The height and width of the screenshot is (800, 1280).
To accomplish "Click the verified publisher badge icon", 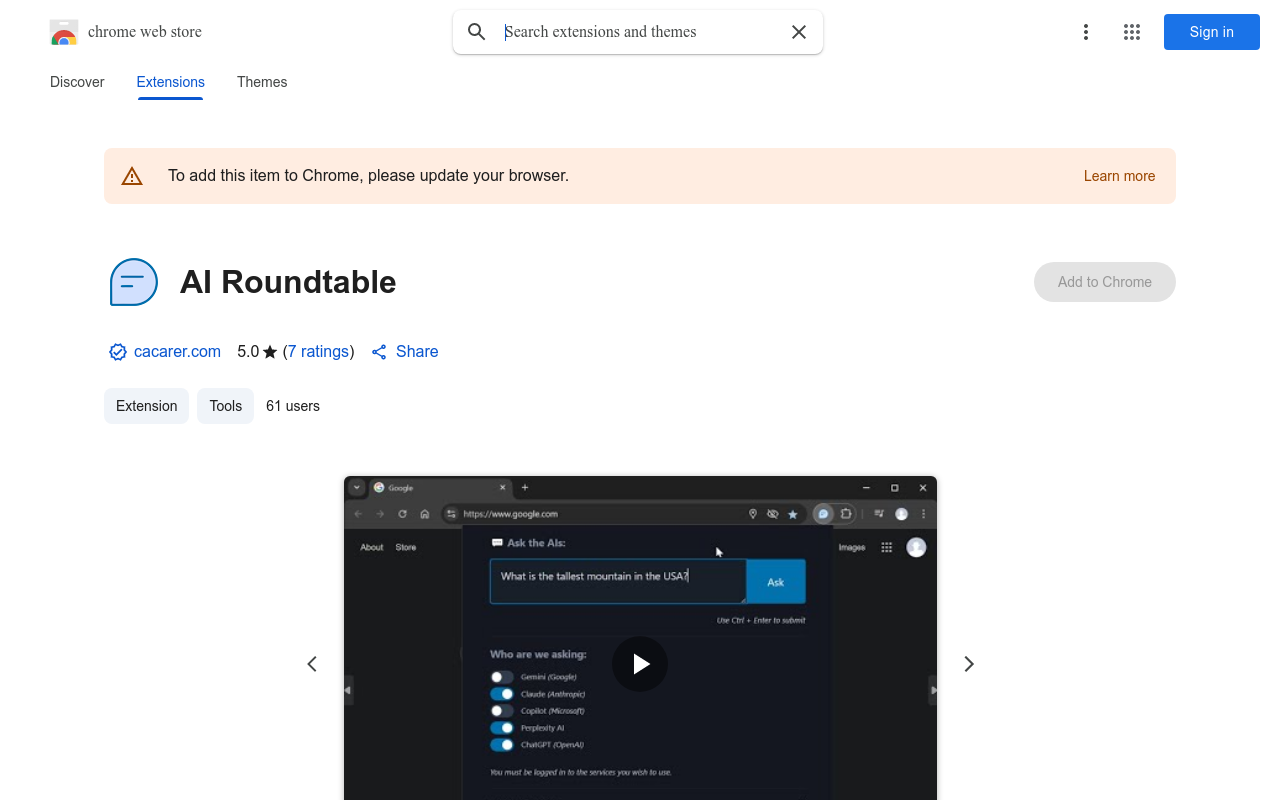I will [x=118, y=352].
